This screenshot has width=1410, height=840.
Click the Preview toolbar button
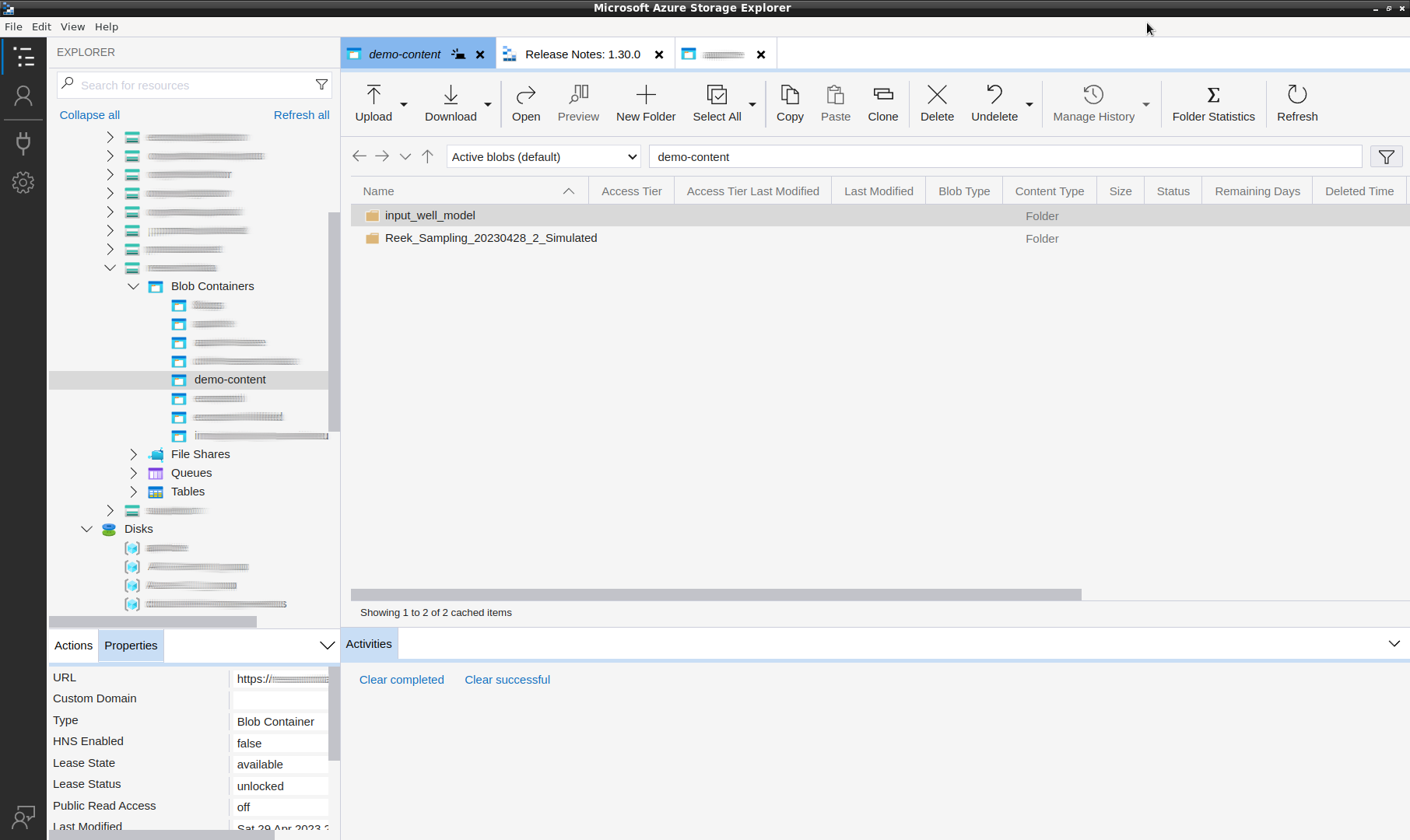pos(578,103)
